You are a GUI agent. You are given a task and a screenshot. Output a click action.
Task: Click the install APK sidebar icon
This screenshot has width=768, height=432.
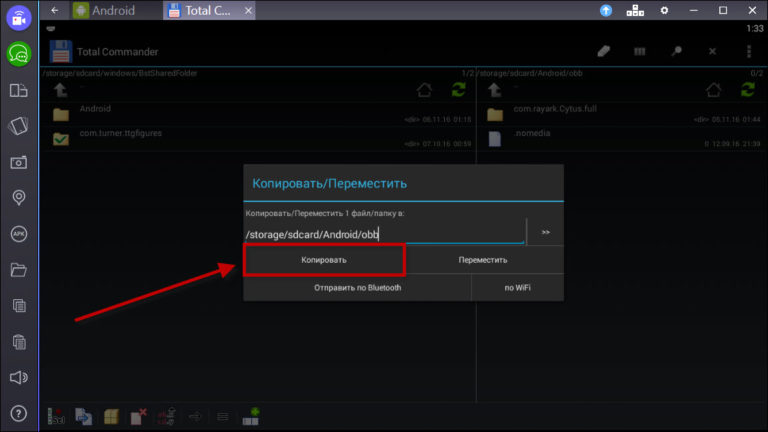[18, 233]
